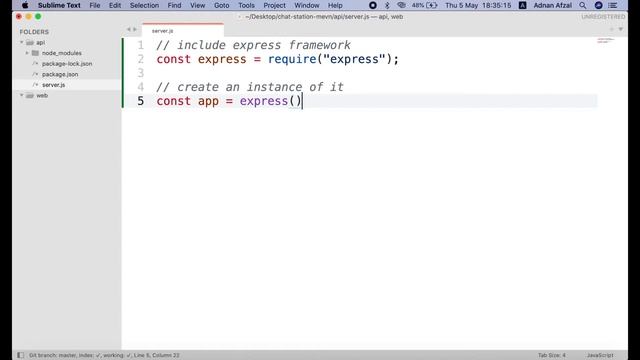The image size is (640, 360).
Task: Open the Goto menu
Action: coord(222,5)
